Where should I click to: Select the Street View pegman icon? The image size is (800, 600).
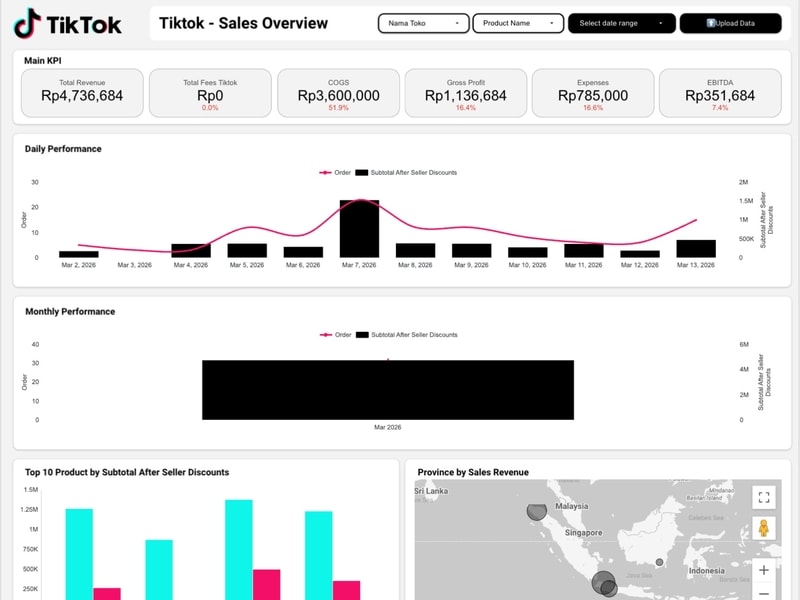[764, 528]
